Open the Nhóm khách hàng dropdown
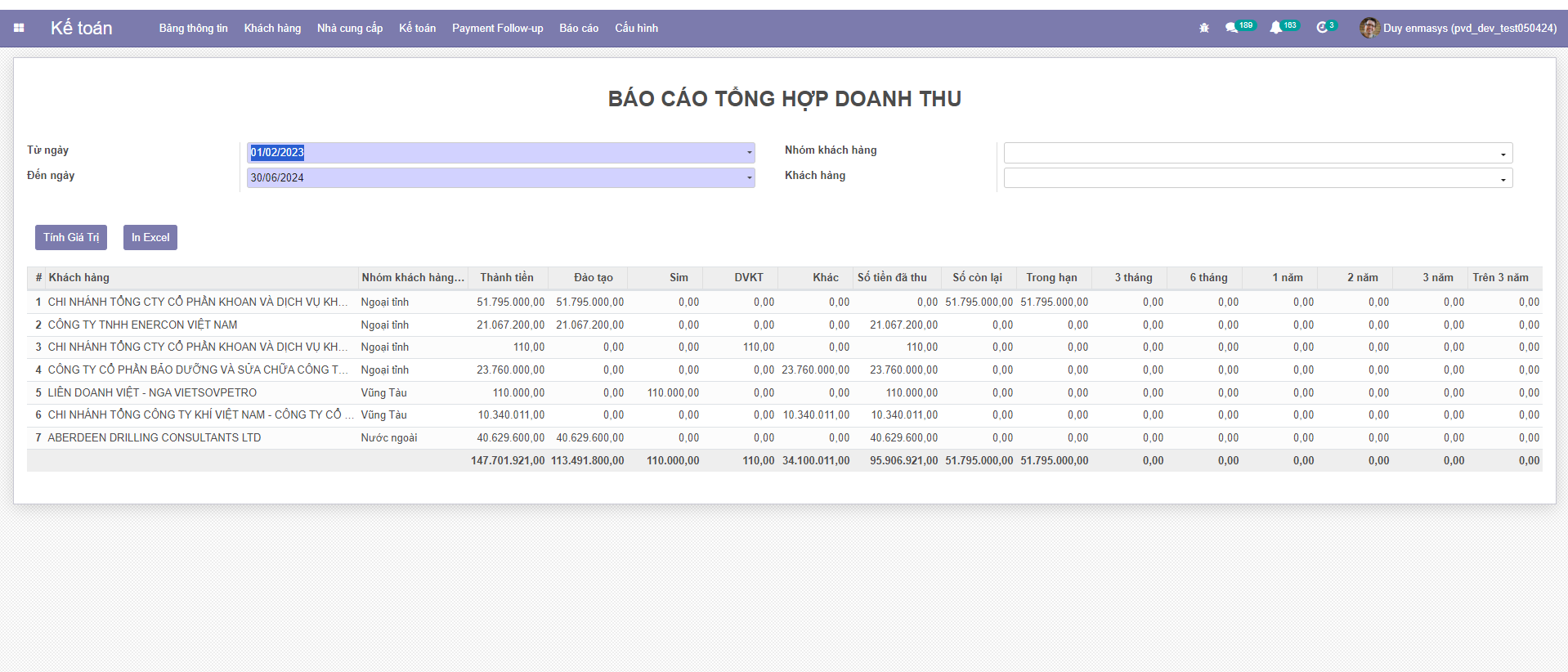 [1503, 154]
